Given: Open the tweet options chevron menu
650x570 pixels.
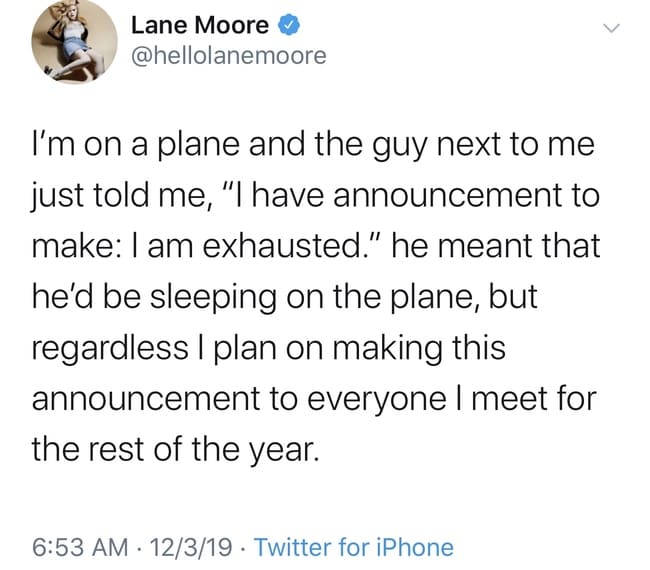Looking at the screenshot, I should click(612, 28).
